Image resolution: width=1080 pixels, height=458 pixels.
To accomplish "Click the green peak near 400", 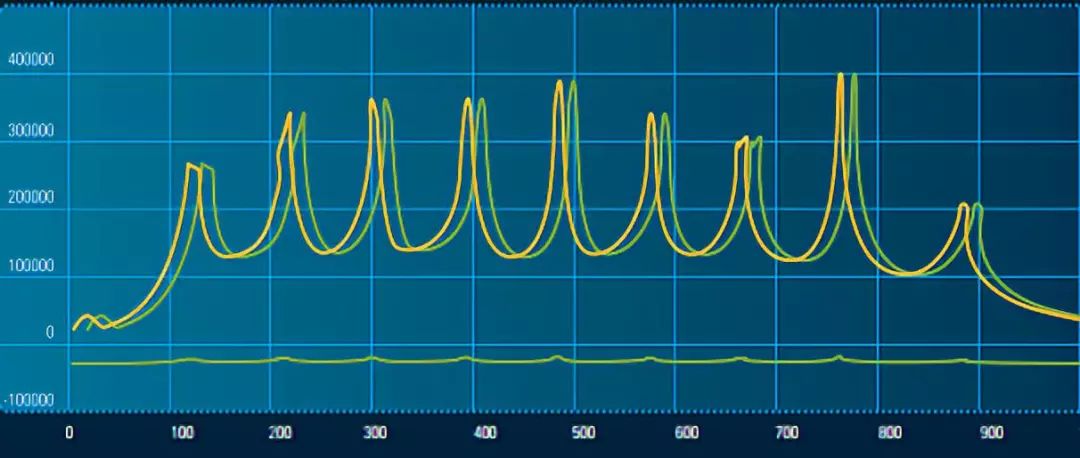I will 481,100.
